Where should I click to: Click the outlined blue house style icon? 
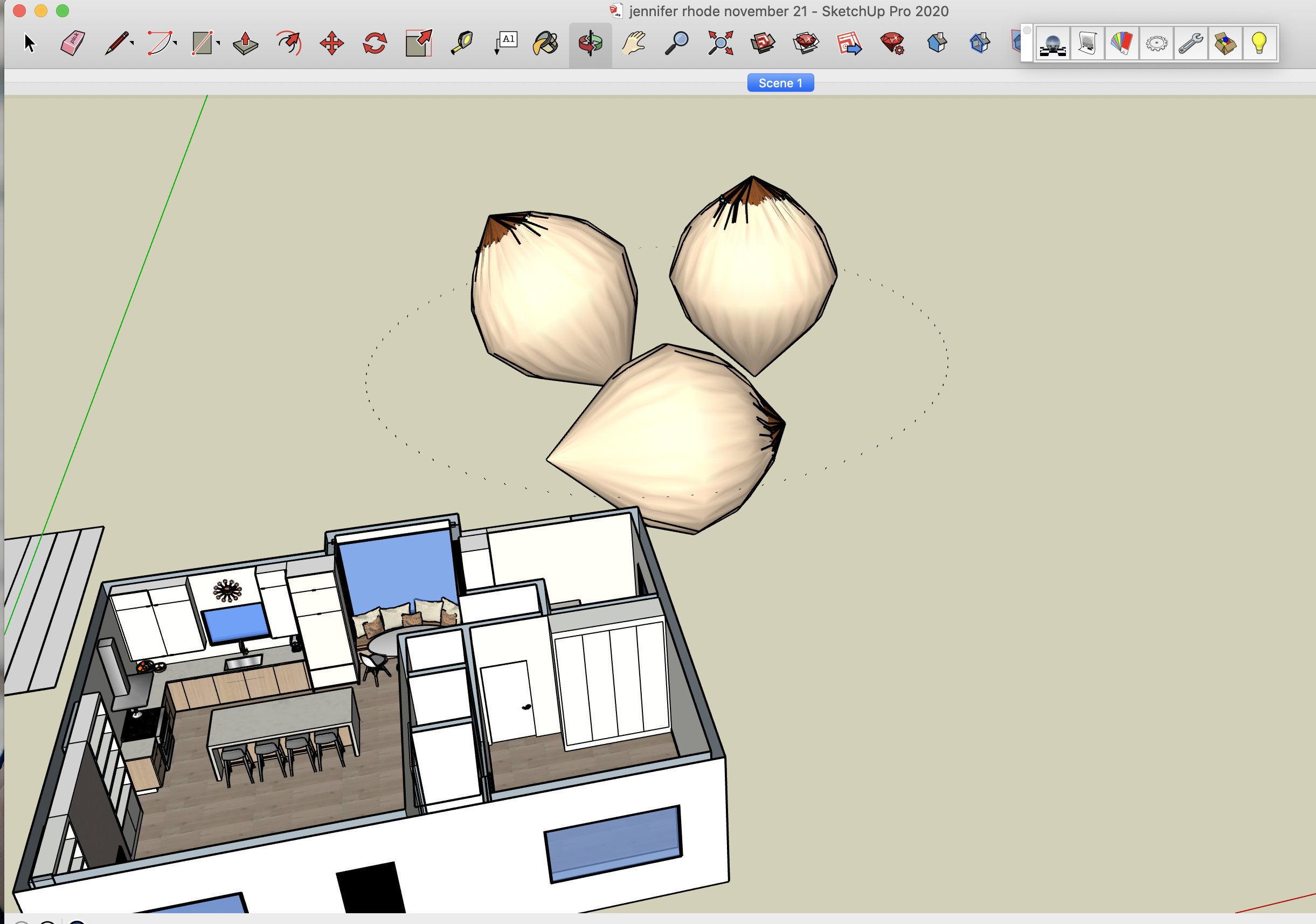coord(980,43)
